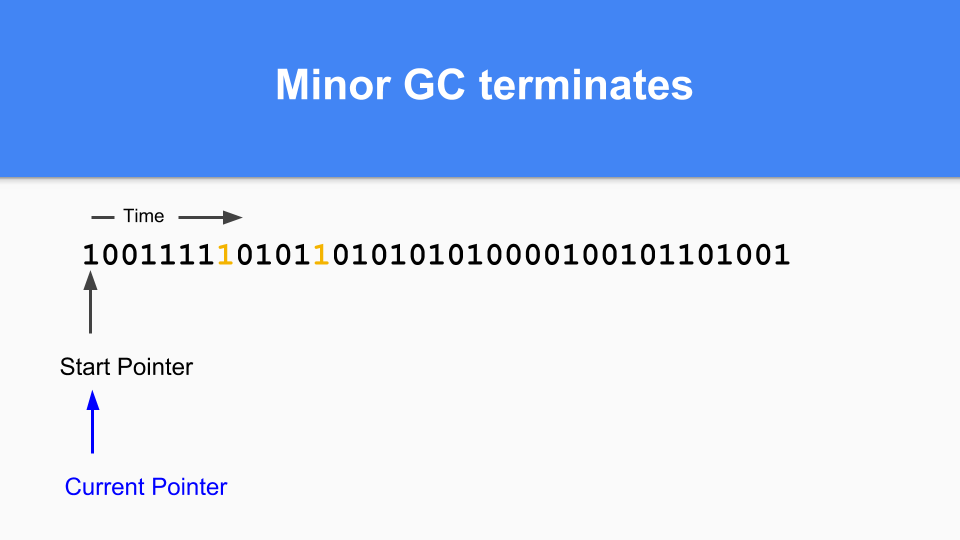Click the Time label
The image size is (960, 540).
pos(144,216)
